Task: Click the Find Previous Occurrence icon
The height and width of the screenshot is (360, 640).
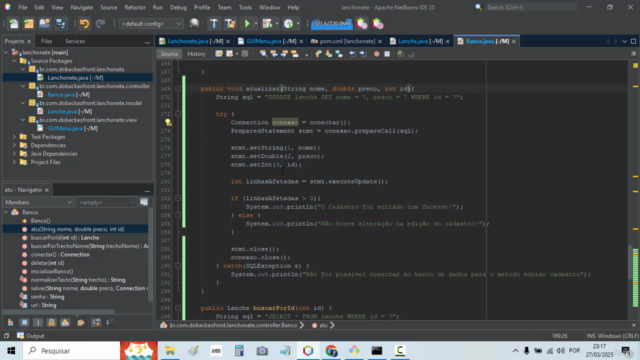Action: [274, 54]
